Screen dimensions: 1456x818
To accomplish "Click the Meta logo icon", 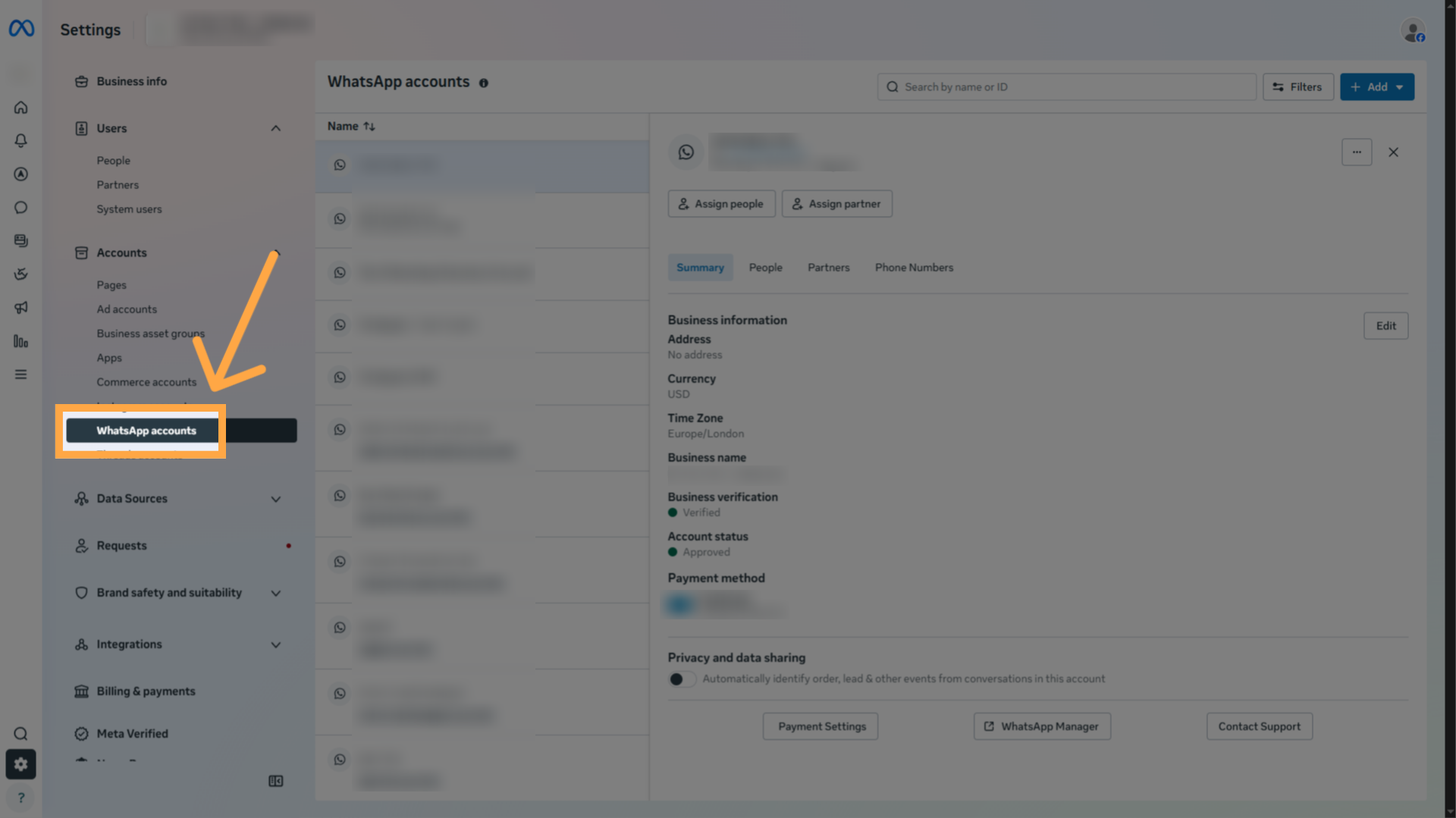I will (x=21, y=29).
